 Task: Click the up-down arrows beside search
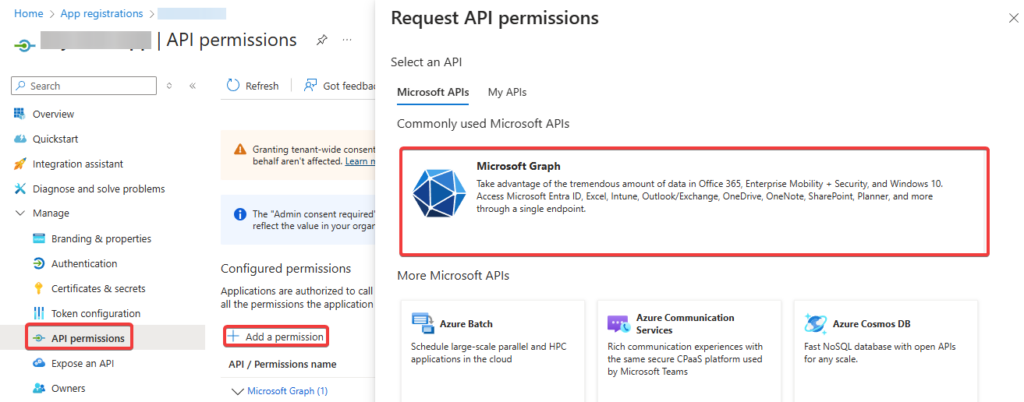click(x=169, y=86)
